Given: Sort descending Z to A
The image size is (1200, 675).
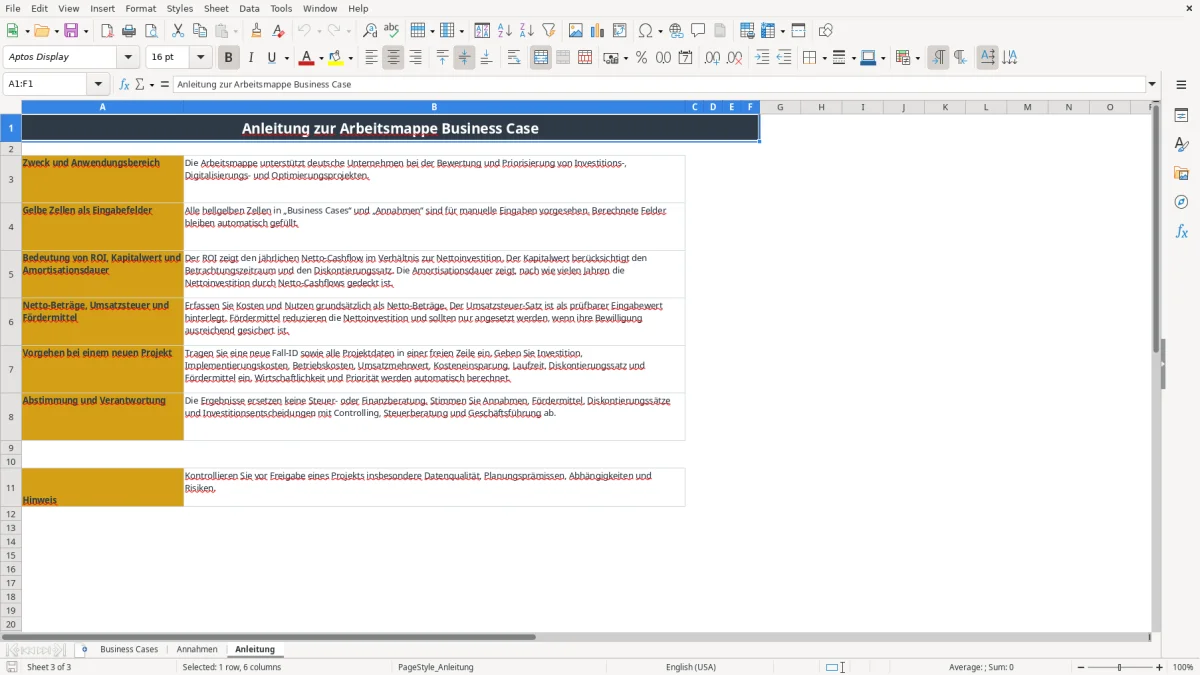Looking at the screenshot, I should (x=527, y=31).
